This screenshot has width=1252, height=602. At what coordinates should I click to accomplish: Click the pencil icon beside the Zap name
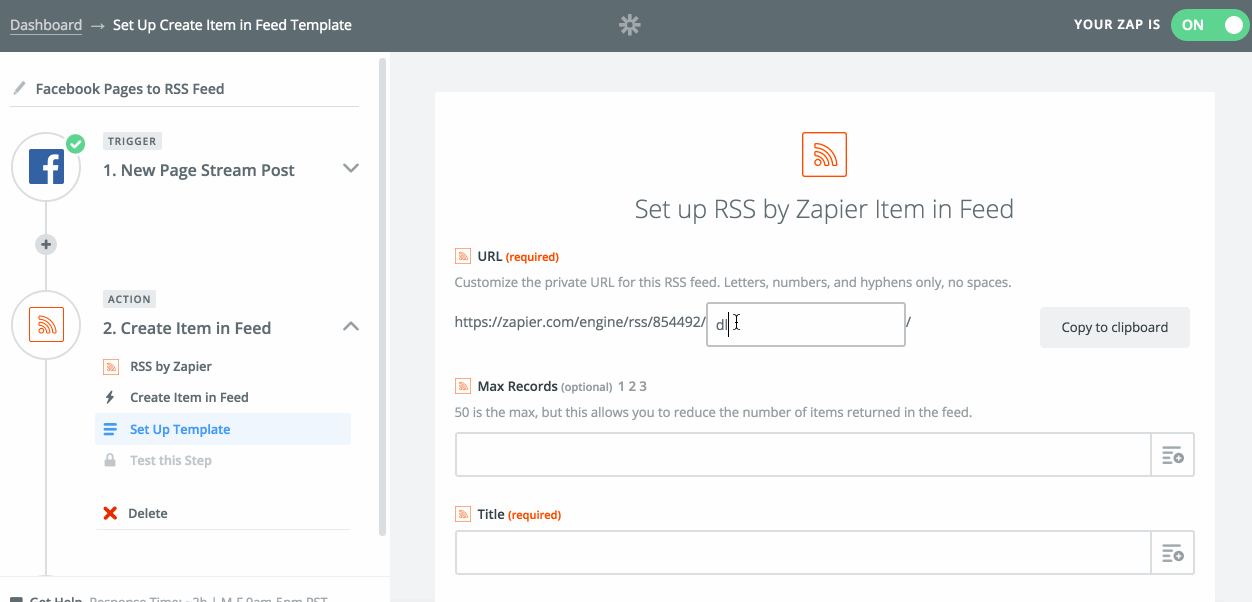pos(18,89)
